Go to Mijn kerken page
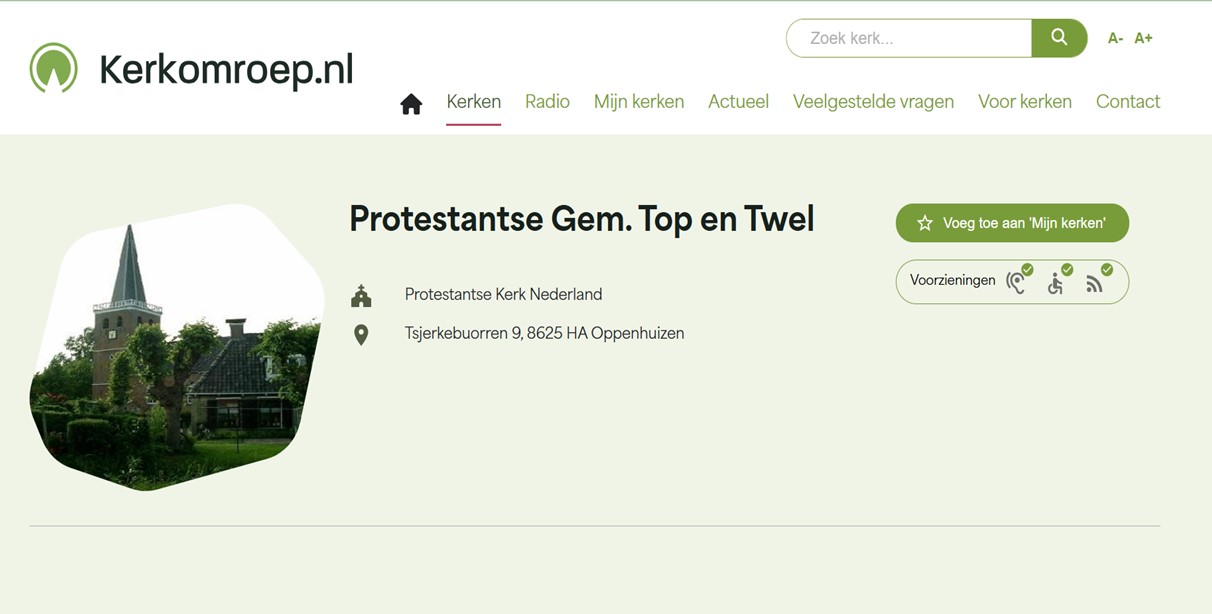1212x614 pixels. click(639, 101)
